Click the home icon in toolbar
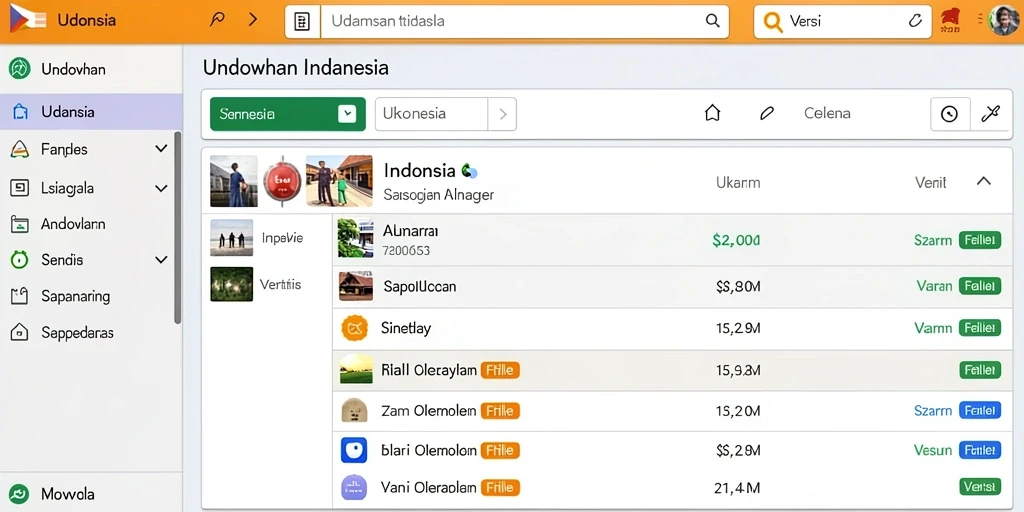This screenshot has height=512, width=1024. coord(712,113)
